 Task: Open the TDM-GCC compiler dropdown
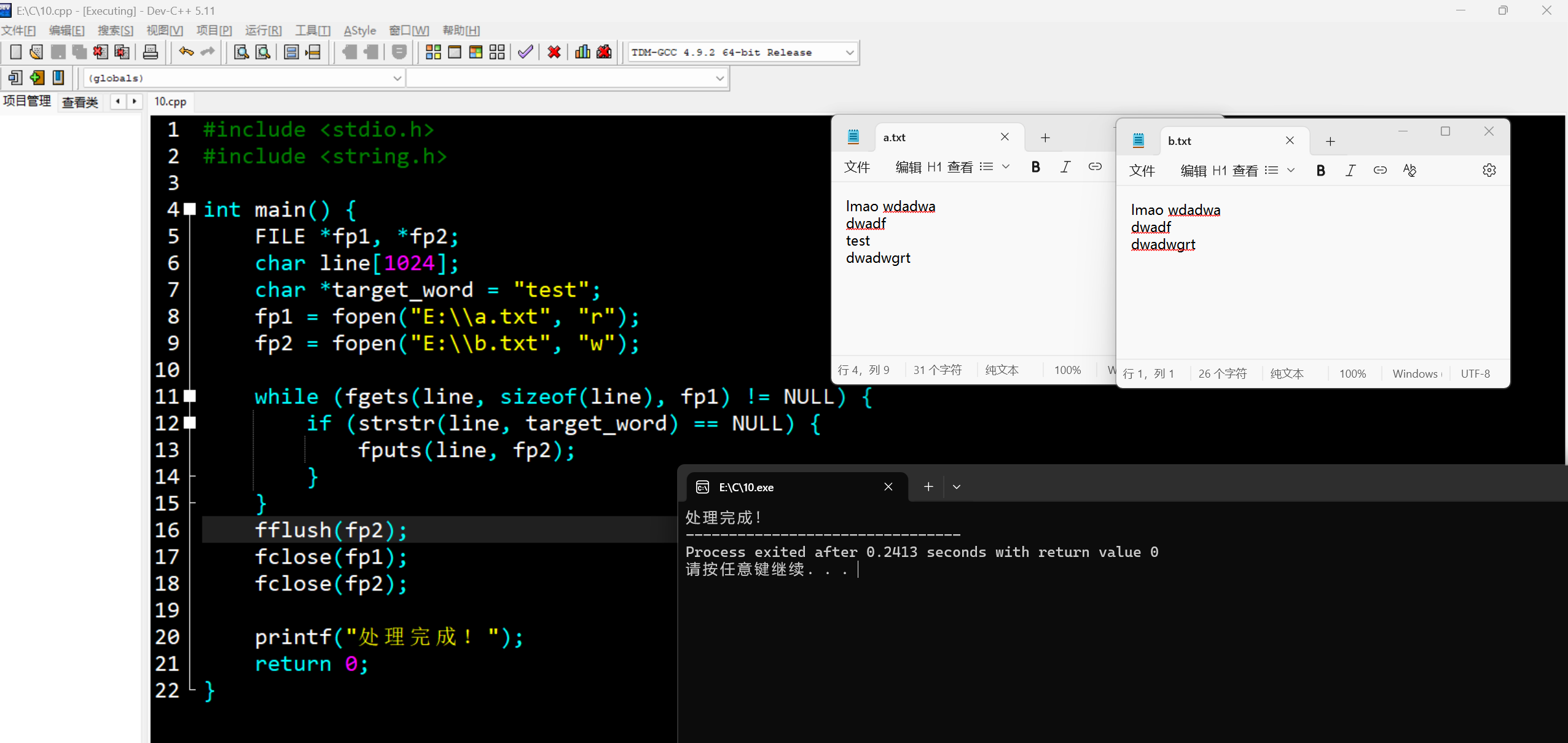tap(850, 53)
